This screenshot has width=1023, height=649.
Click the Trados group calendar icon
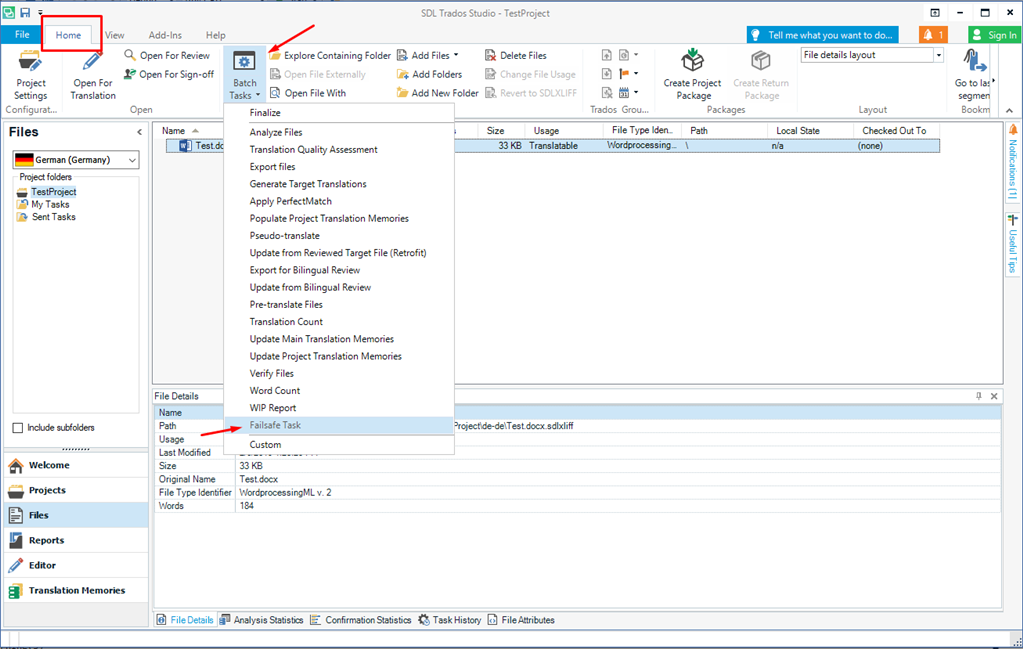click(624, 92)
